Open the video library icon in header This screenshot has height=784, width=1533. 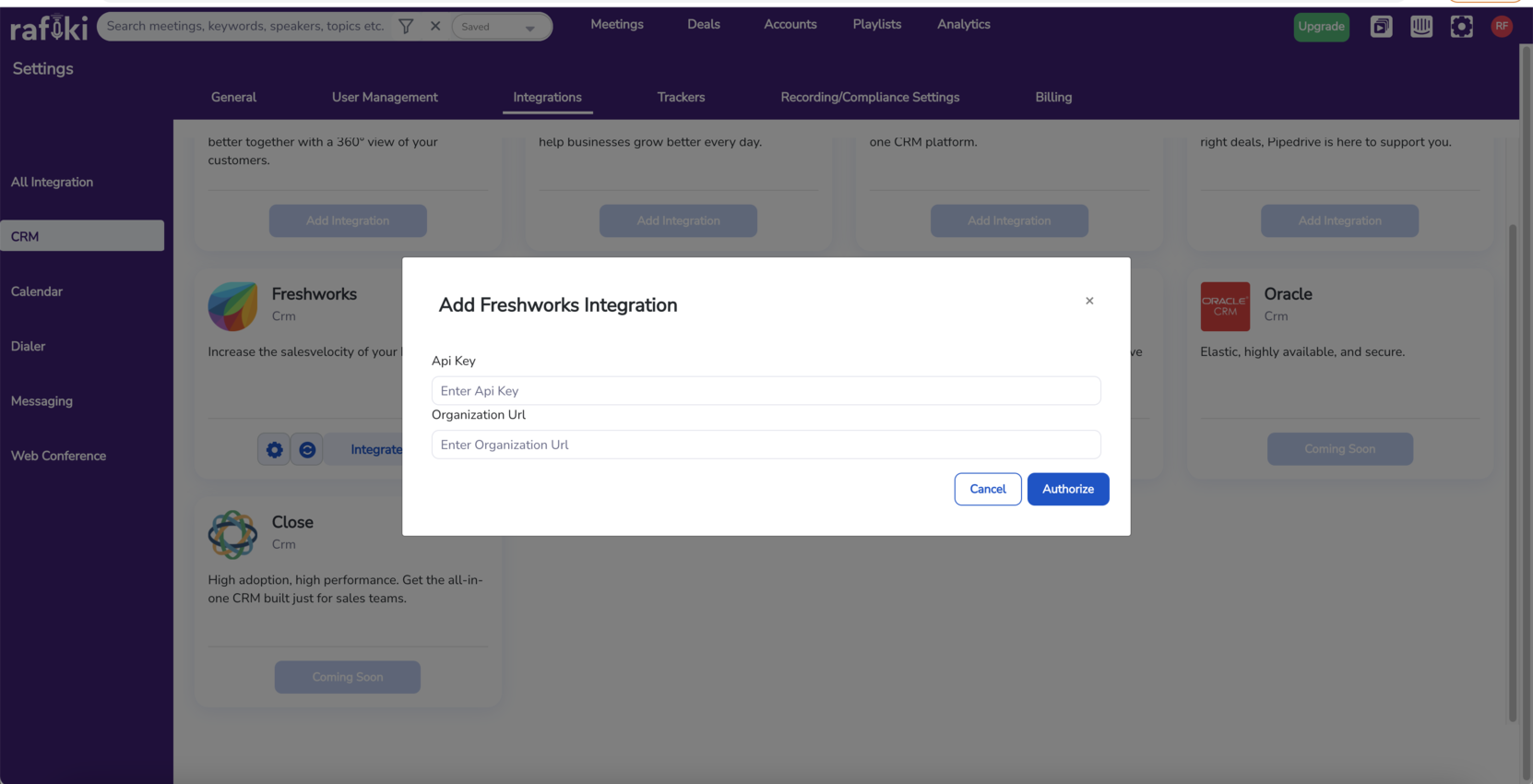pos(1381,27)
